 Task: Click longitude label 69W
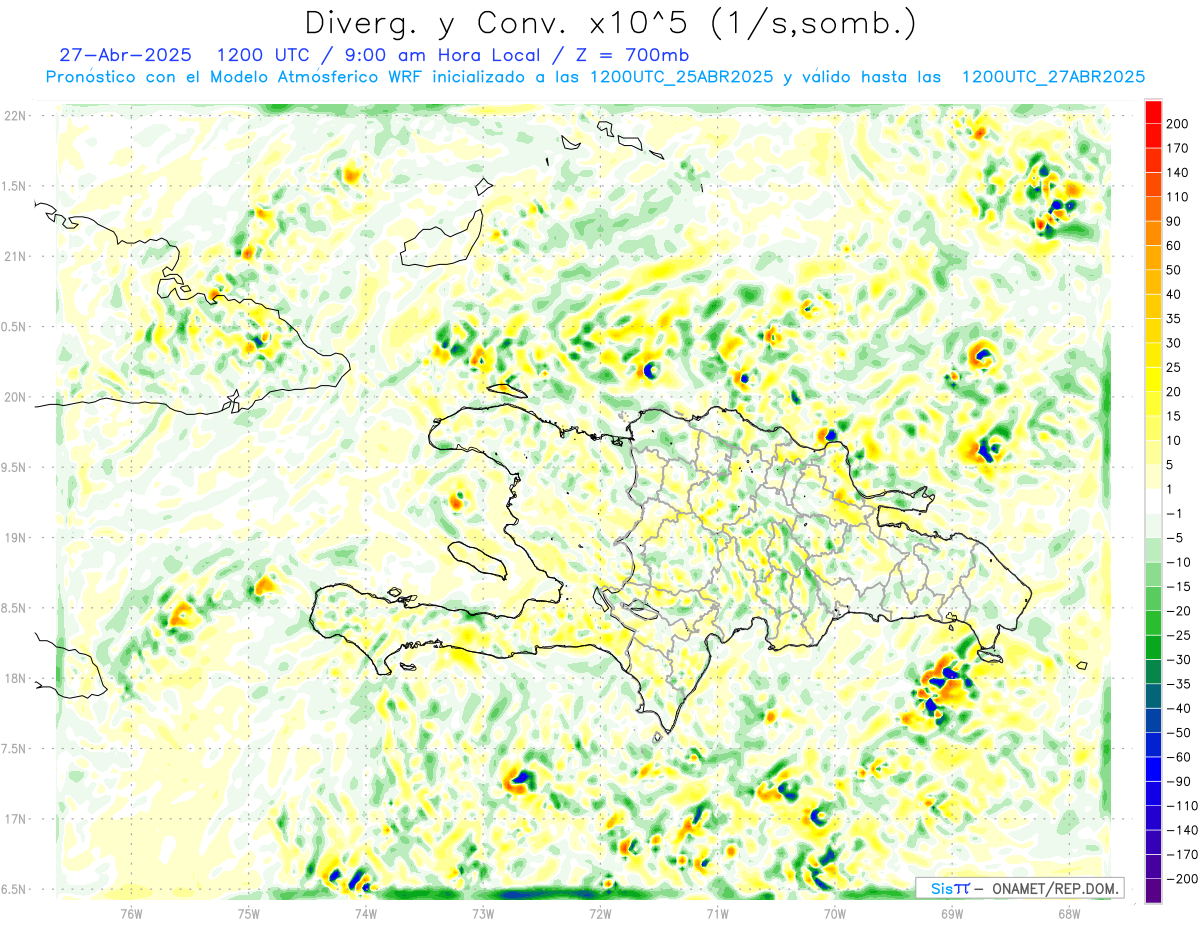pyautogui.click(x=952, y=912)
